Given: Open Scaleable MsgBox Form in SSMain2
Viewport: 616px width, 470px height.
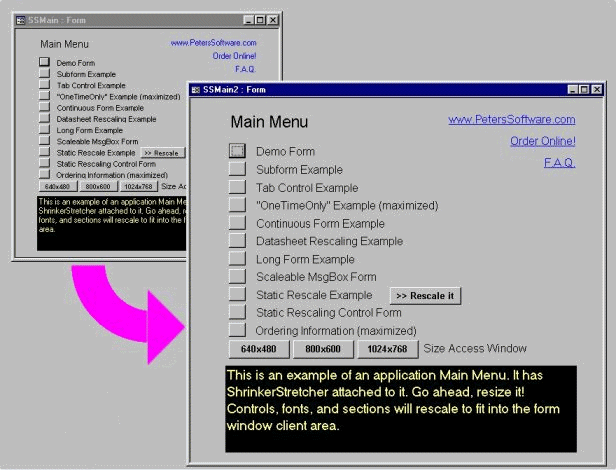Looking at the screenshot, I should pyautogui.click(x=237, y=276).
